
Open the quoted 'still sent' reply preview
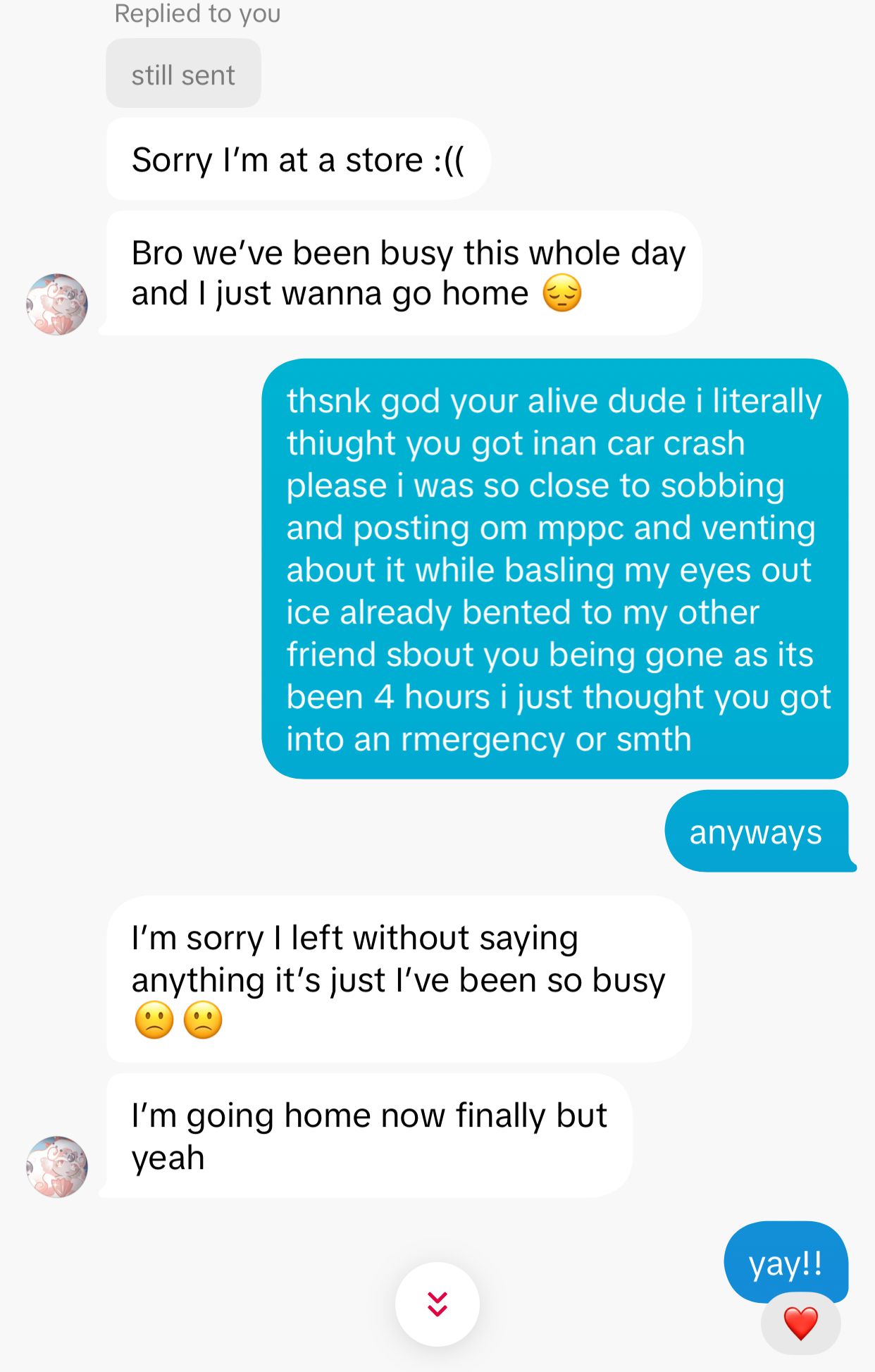(183, 73)
